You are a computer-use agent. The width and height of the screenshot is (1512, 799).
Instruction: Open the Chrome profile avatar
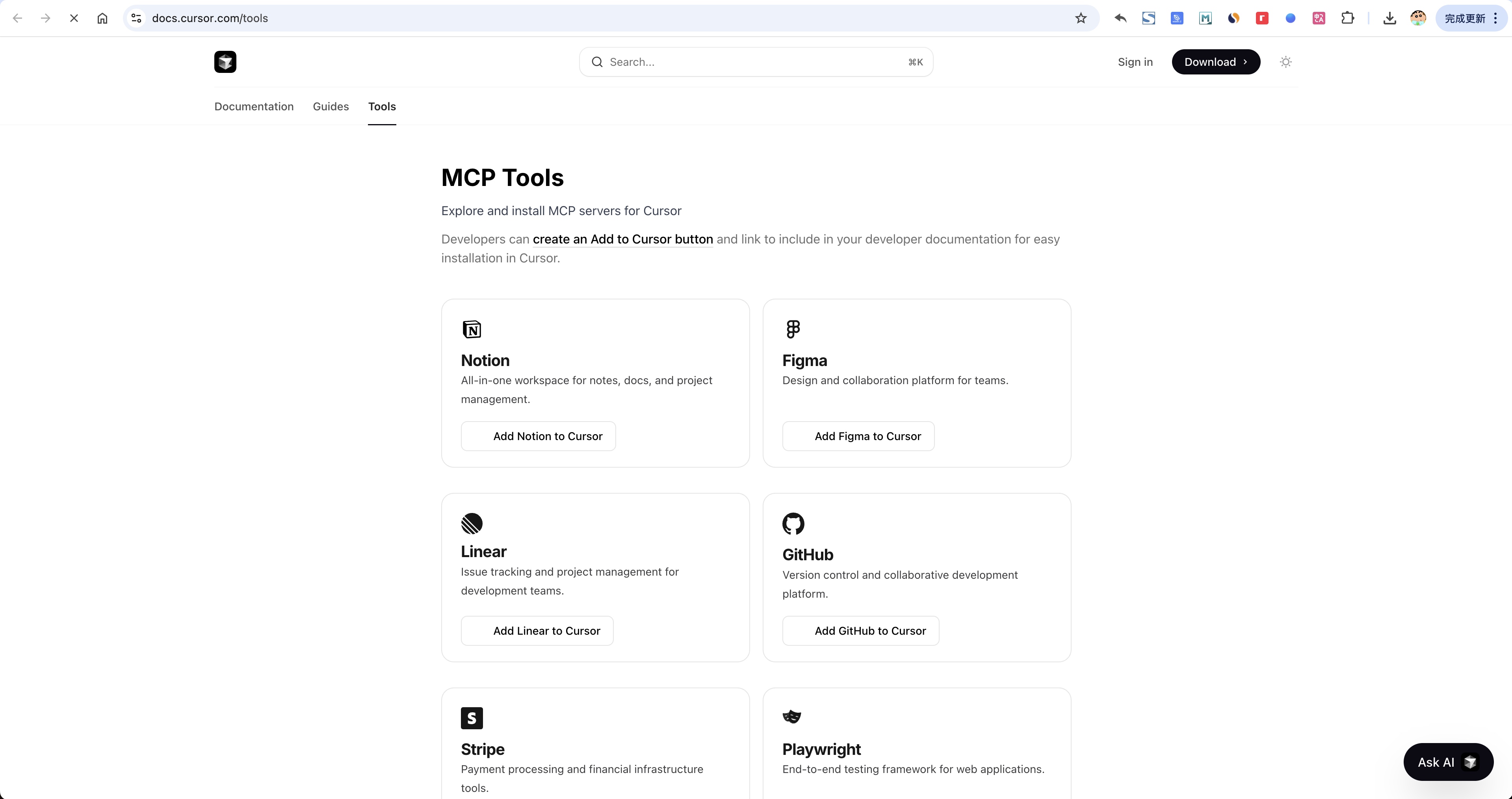pos(1418,18)
